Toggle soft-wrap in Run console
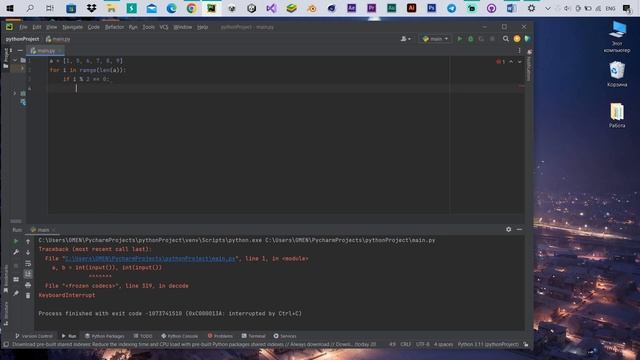Viewport: 640px width, 360px height. click(28, 263)
